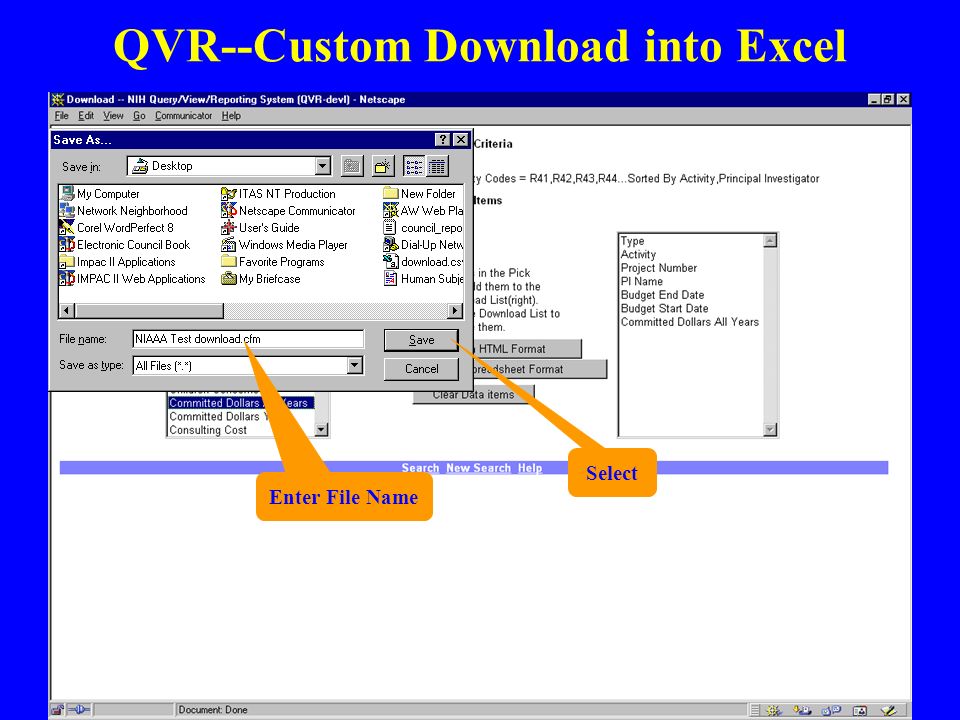
Task: Close the Save As dialog
Action: coord(460,140)
